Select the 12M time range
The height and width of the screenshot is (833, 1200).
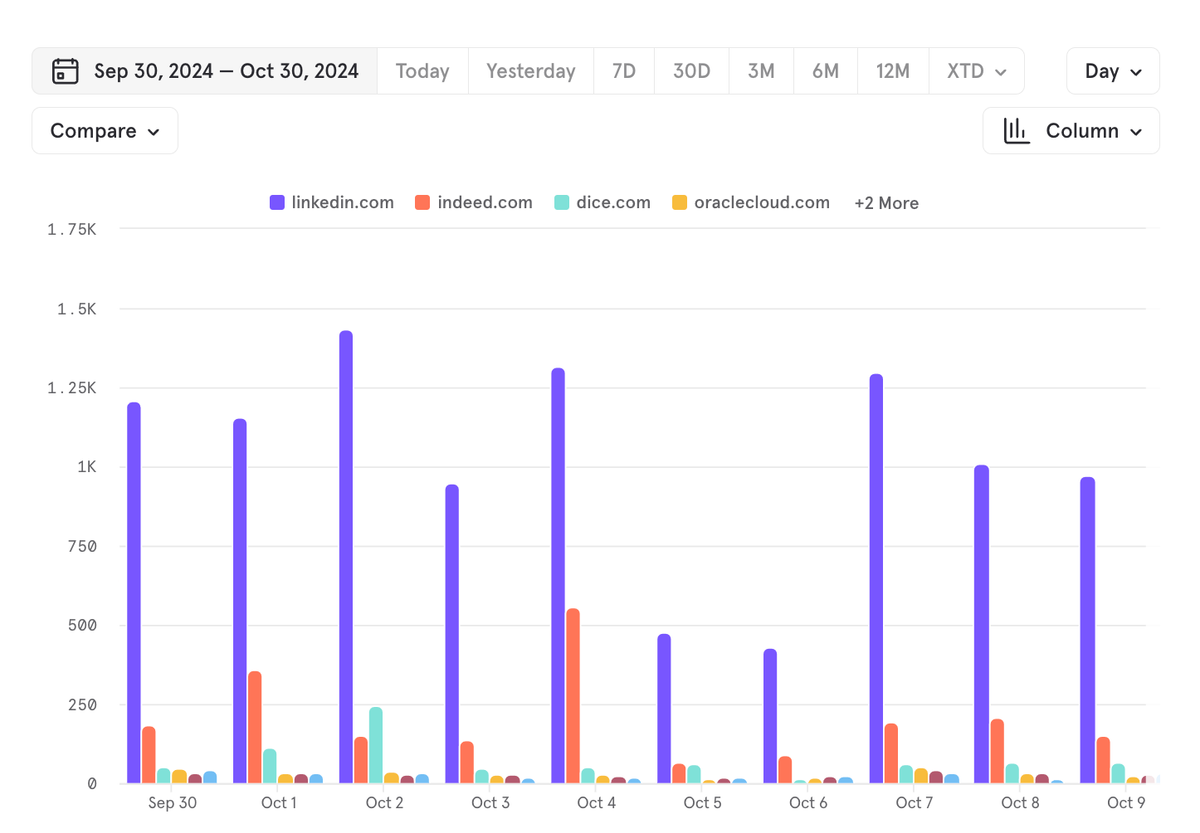click(x=893, y=71)
